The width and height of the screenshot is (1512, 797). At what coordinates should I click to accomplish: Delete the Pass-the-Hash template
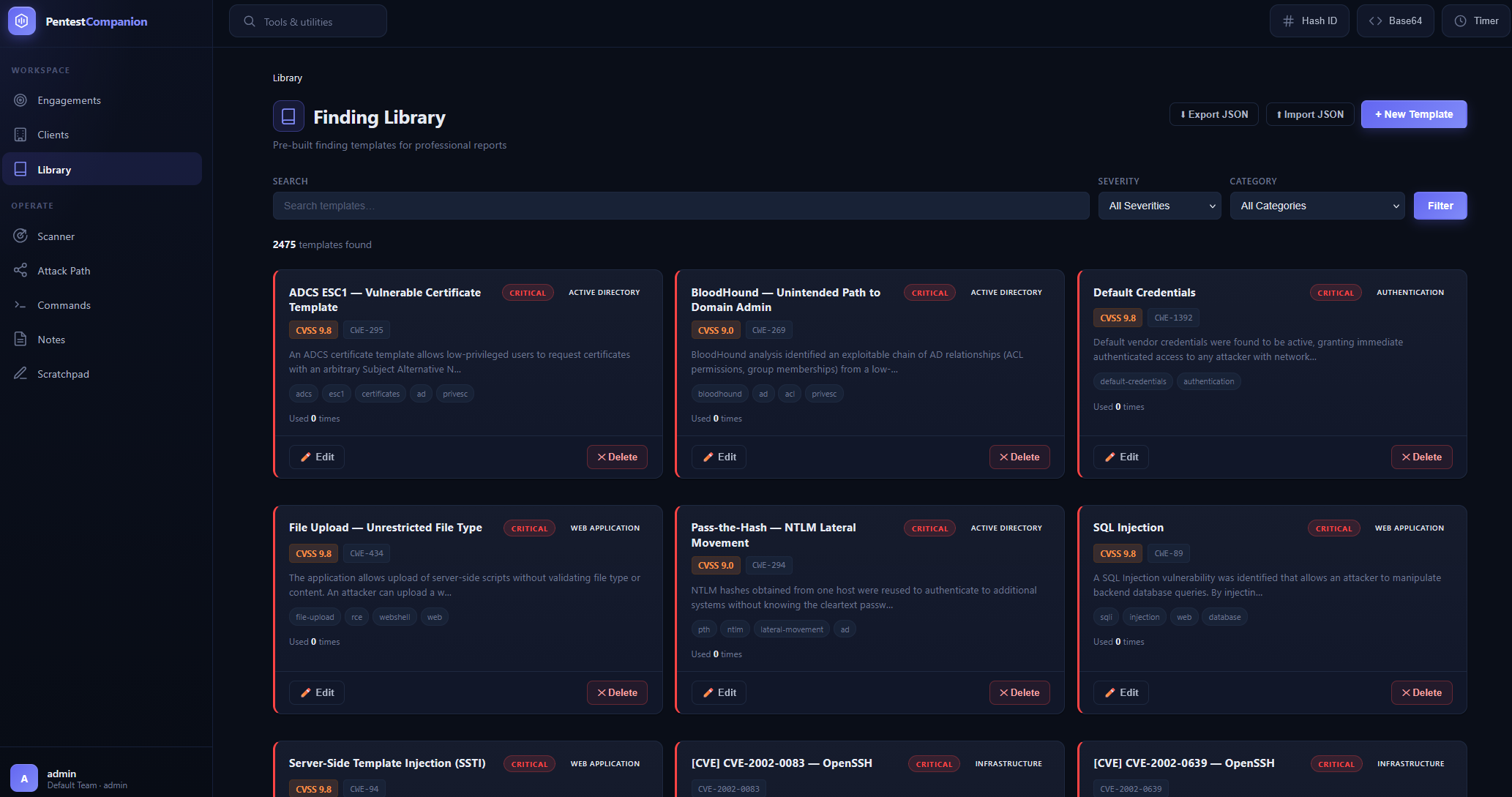pyautogui.click(x=1019, y=692)
